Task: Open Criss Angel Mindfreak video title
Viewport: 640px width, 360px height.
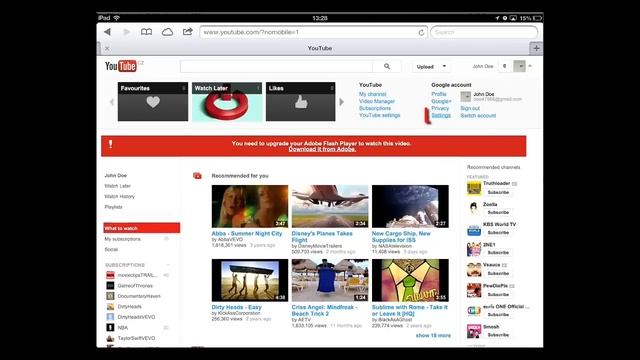Action: point(324,310)
